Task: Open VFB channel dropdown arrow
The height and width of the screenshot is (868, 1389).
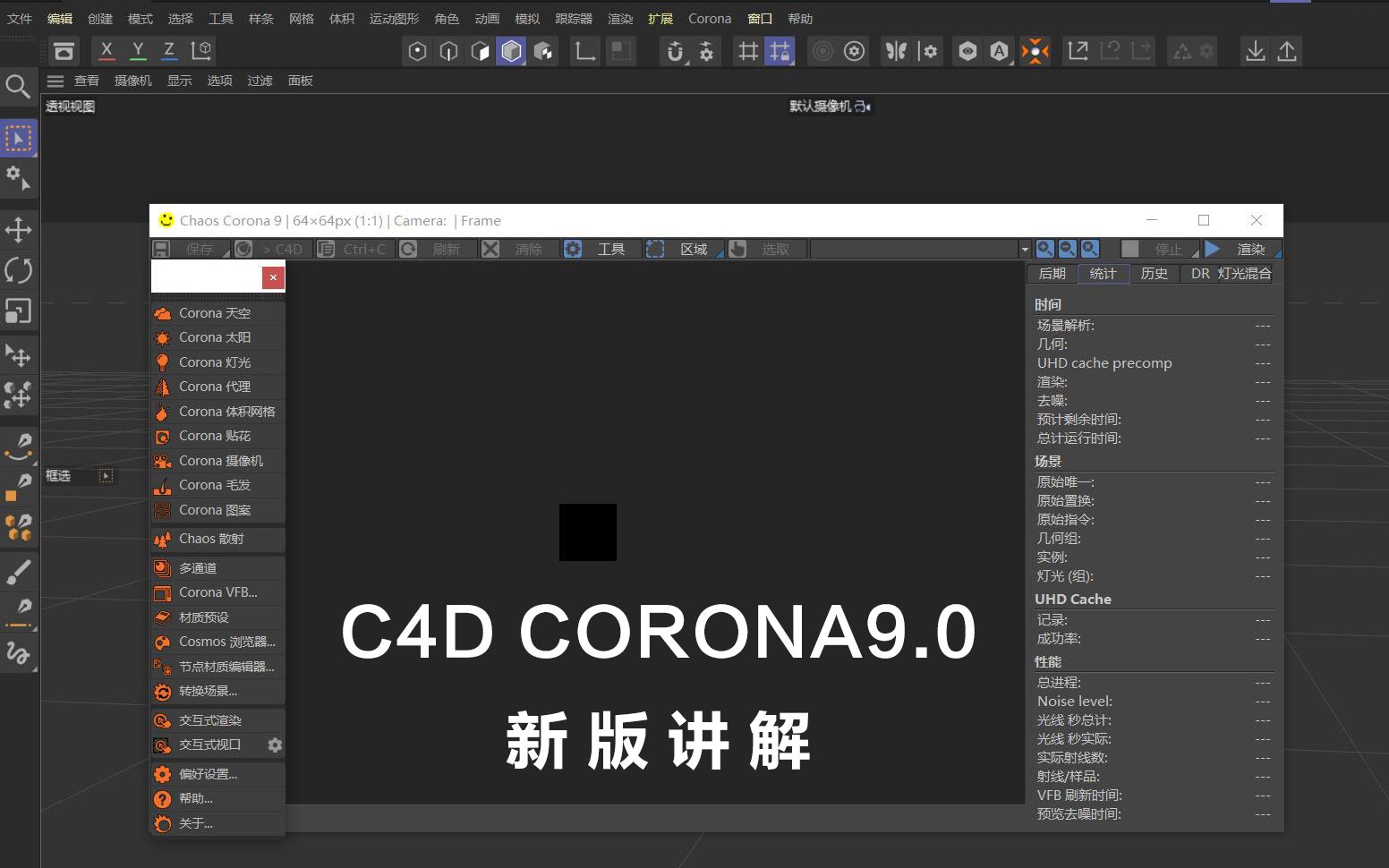Action: point(1025,249)
